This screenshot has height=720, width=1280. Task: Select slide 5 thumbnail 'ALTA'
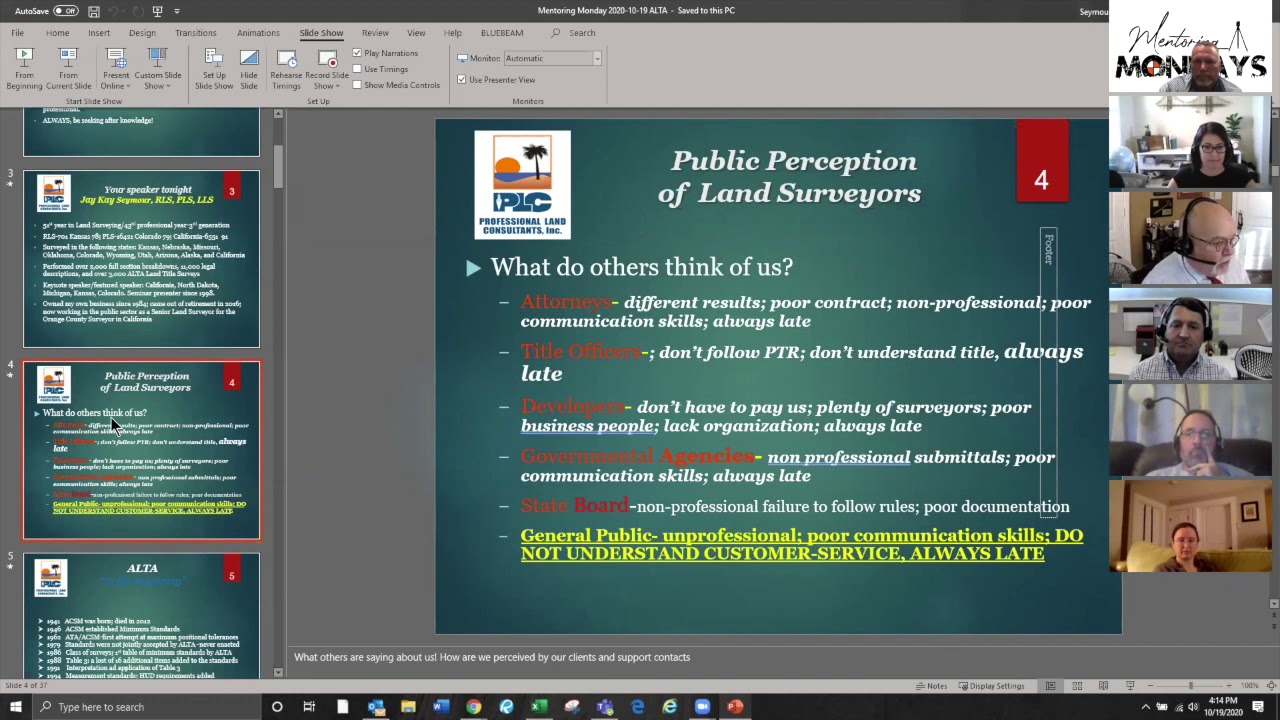pos(141,616)
